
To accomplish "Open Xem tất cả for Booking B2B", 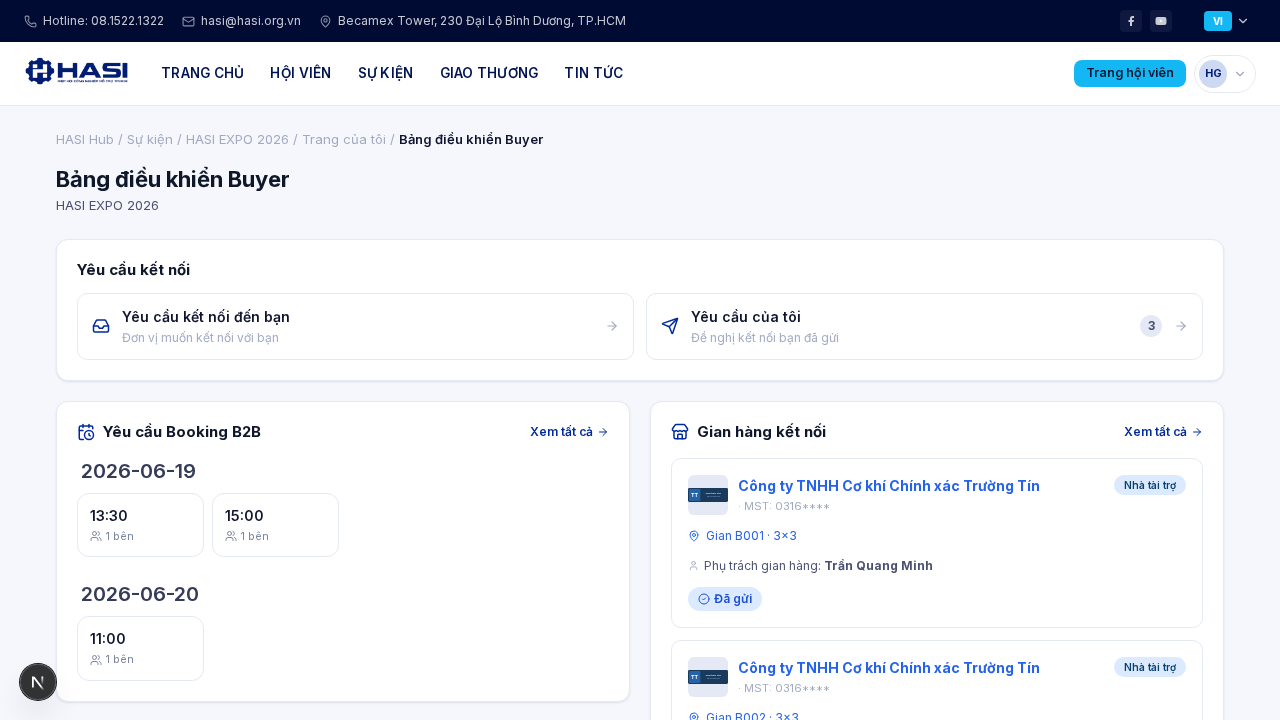I will [569, 432].
